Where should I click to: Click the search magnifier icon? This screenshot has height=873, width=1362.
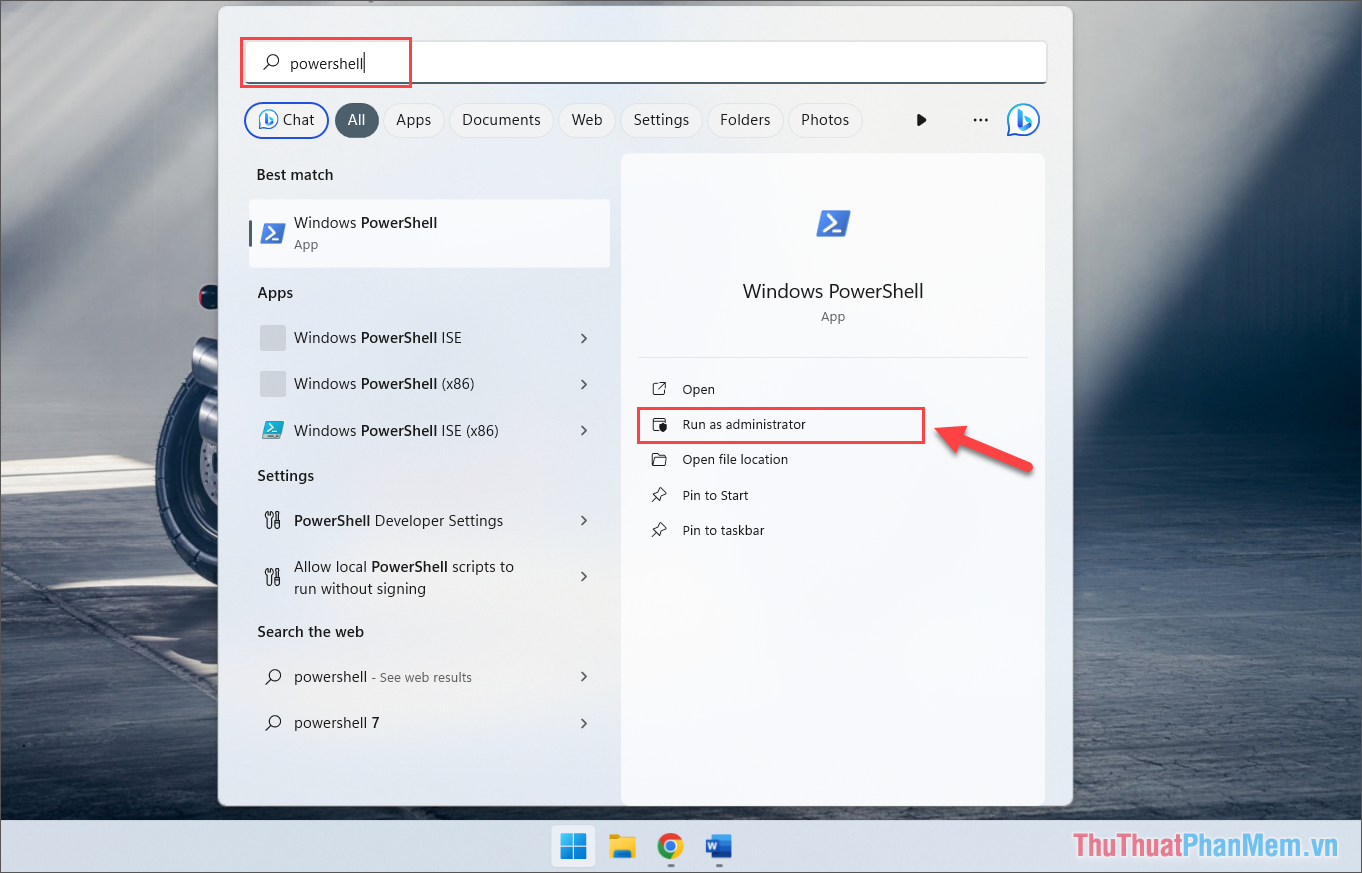point(270,61)
